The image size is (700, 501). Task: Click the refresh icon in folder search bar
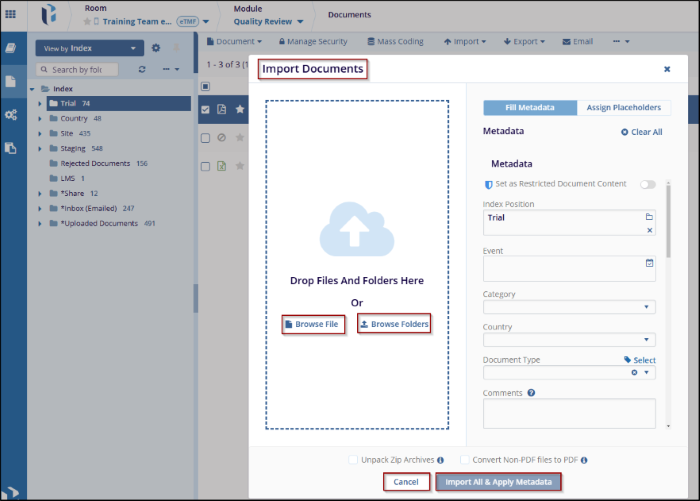tap(142, 70)
